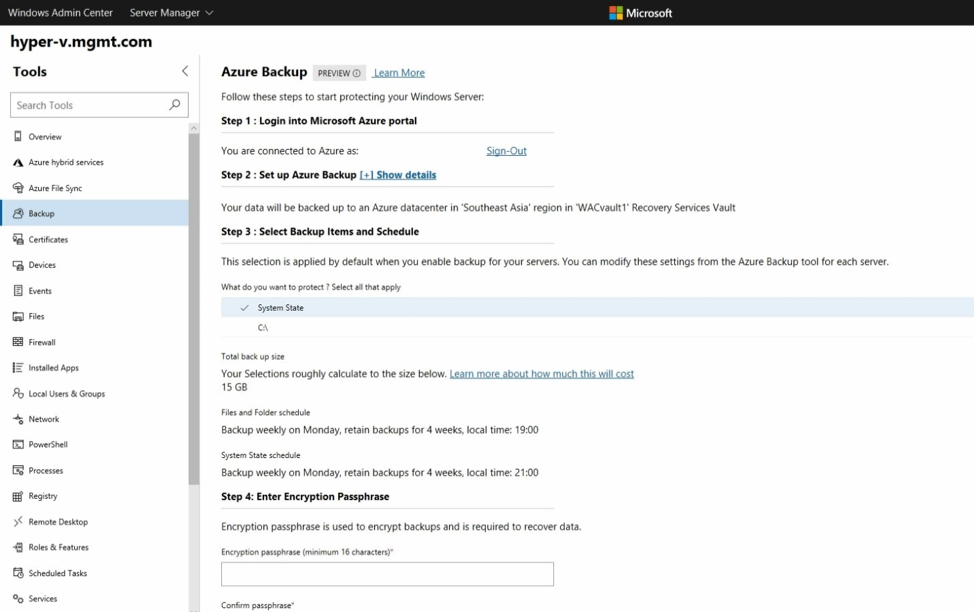974x612 pixels.
Task: Collapse the Tools panel with chevron
Action: pos(184,71)
